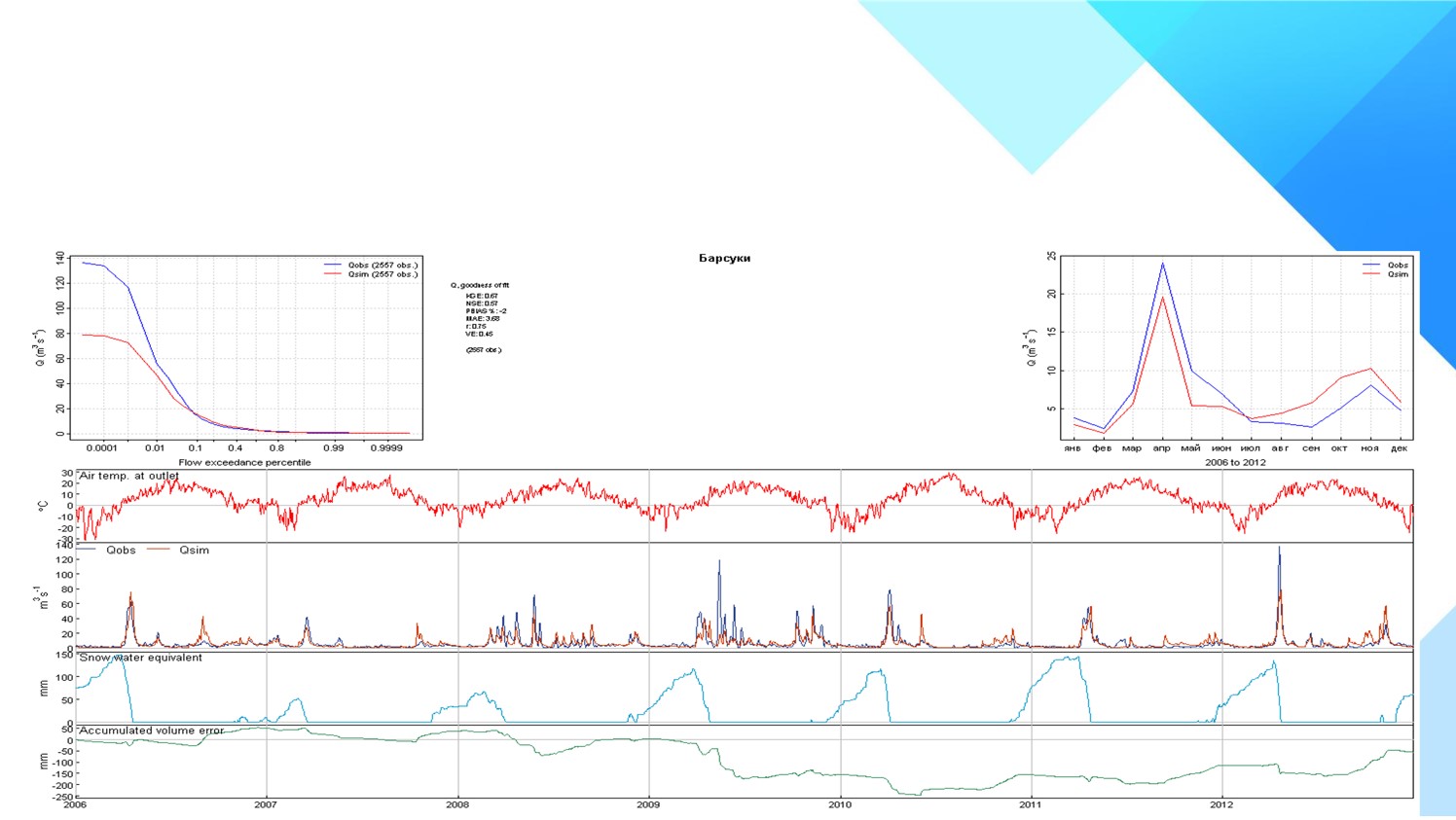Image resolution: width=1456 pixels, height=820 pixels.
Task: Click the апр month tick label
Action: (x=1161, y=448)
